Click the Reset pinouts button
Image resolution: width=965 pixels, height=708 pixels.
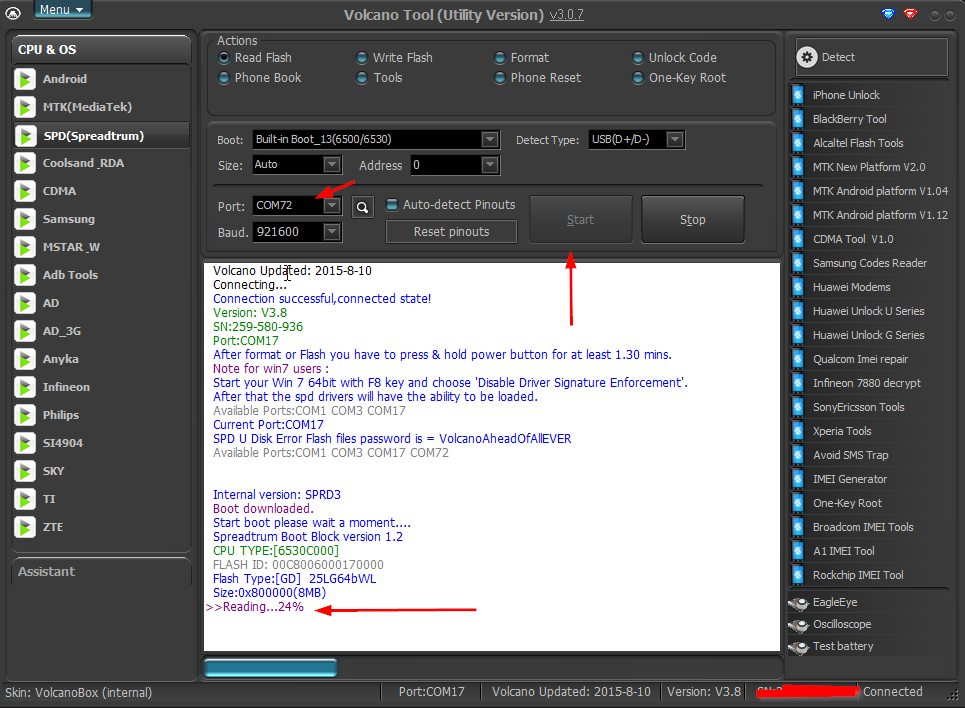tap(451, 232)
